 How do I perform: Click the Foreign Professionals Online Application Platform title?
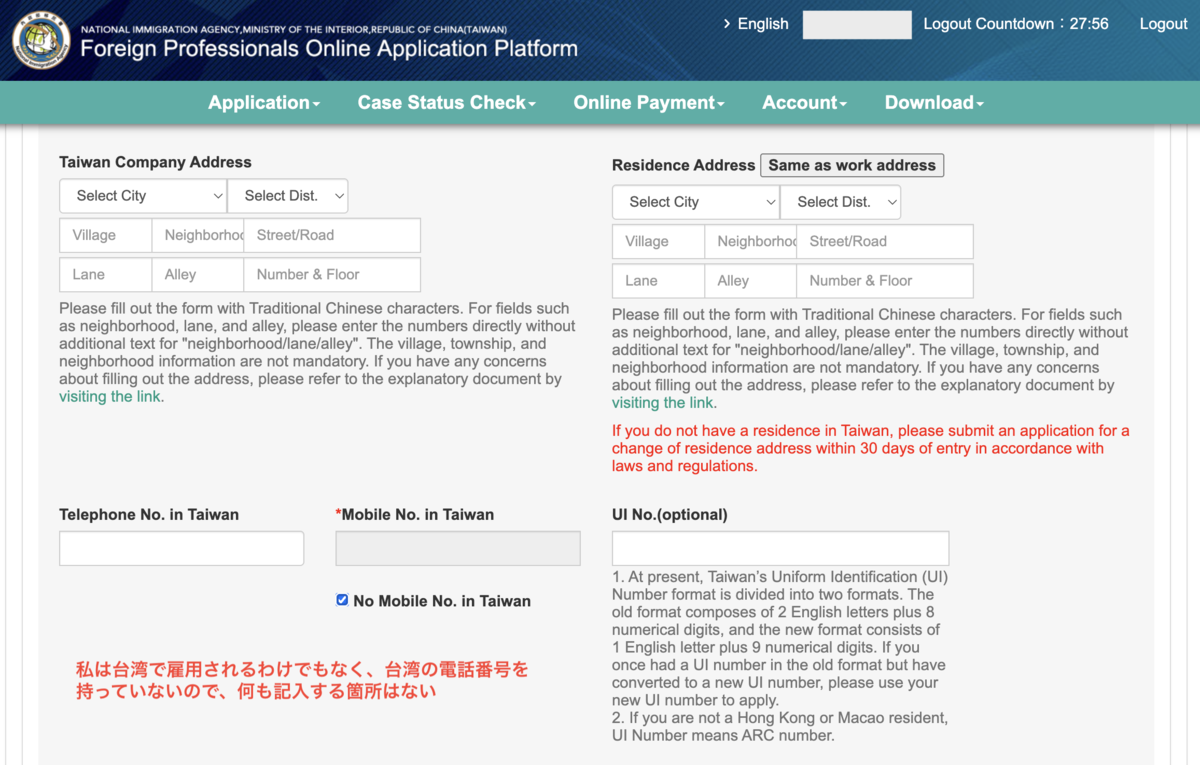329,48
